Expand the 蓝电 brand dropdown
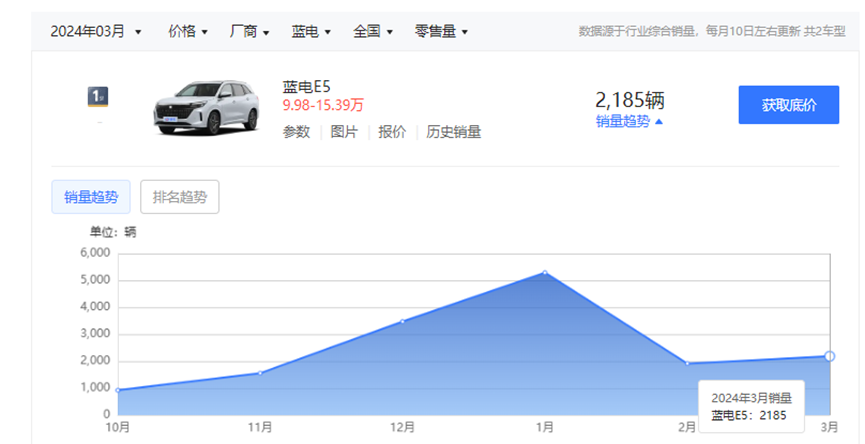This screenshot has height=444, width=865. point(311,31)
